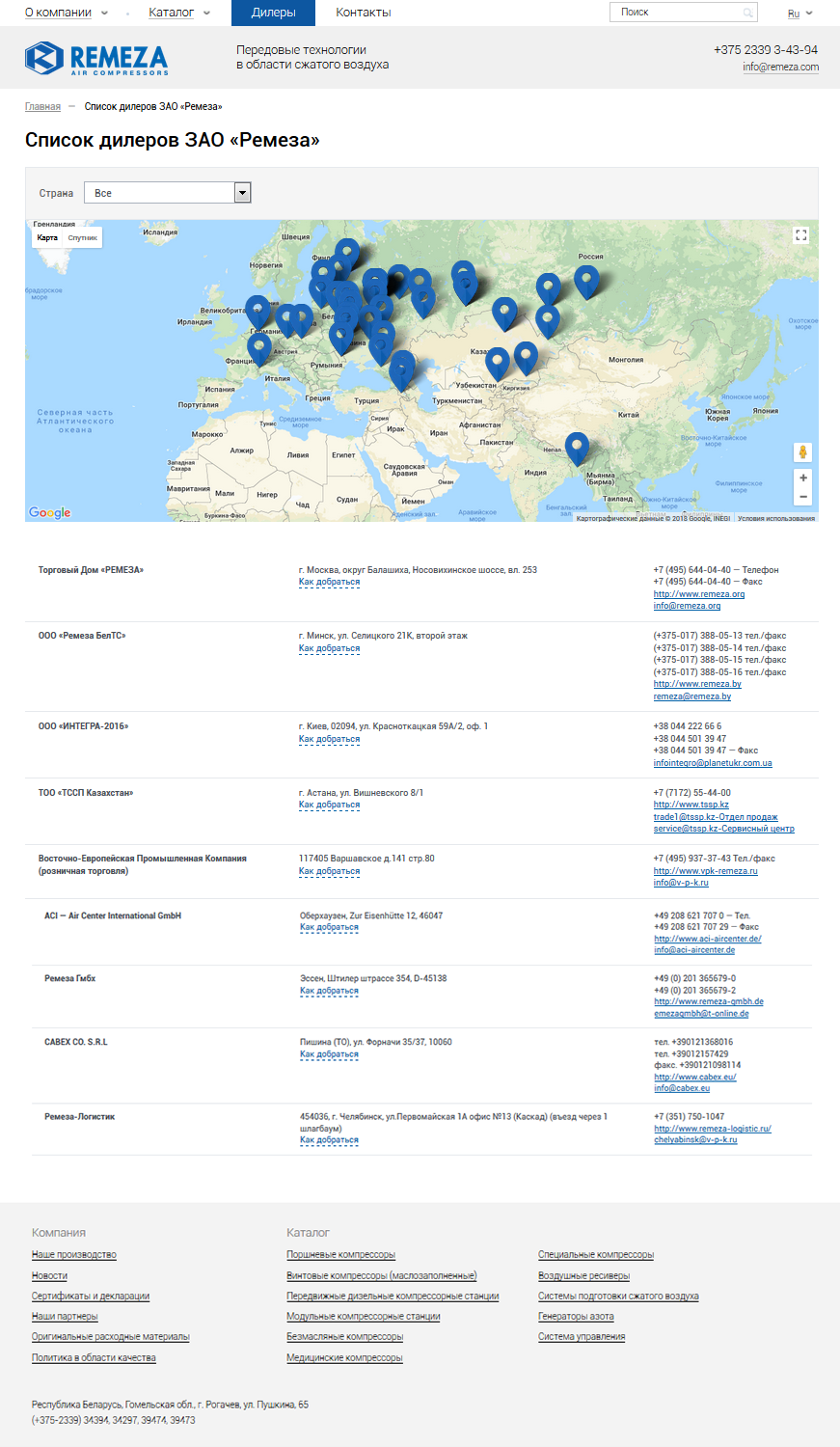
Task: Open the Каталог menu item
Action: point(172,13)
